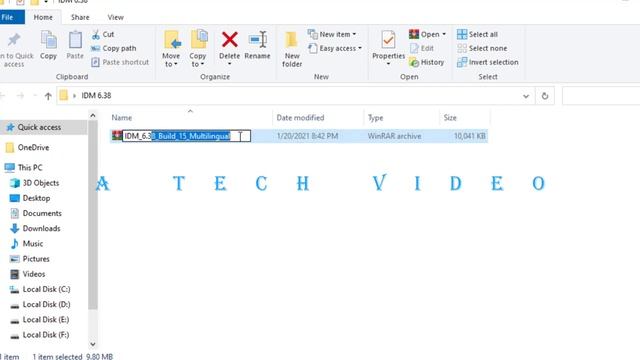Switch to the Home ribbon tab
This screenshot has width=640, height=360.
pos(43,17)
